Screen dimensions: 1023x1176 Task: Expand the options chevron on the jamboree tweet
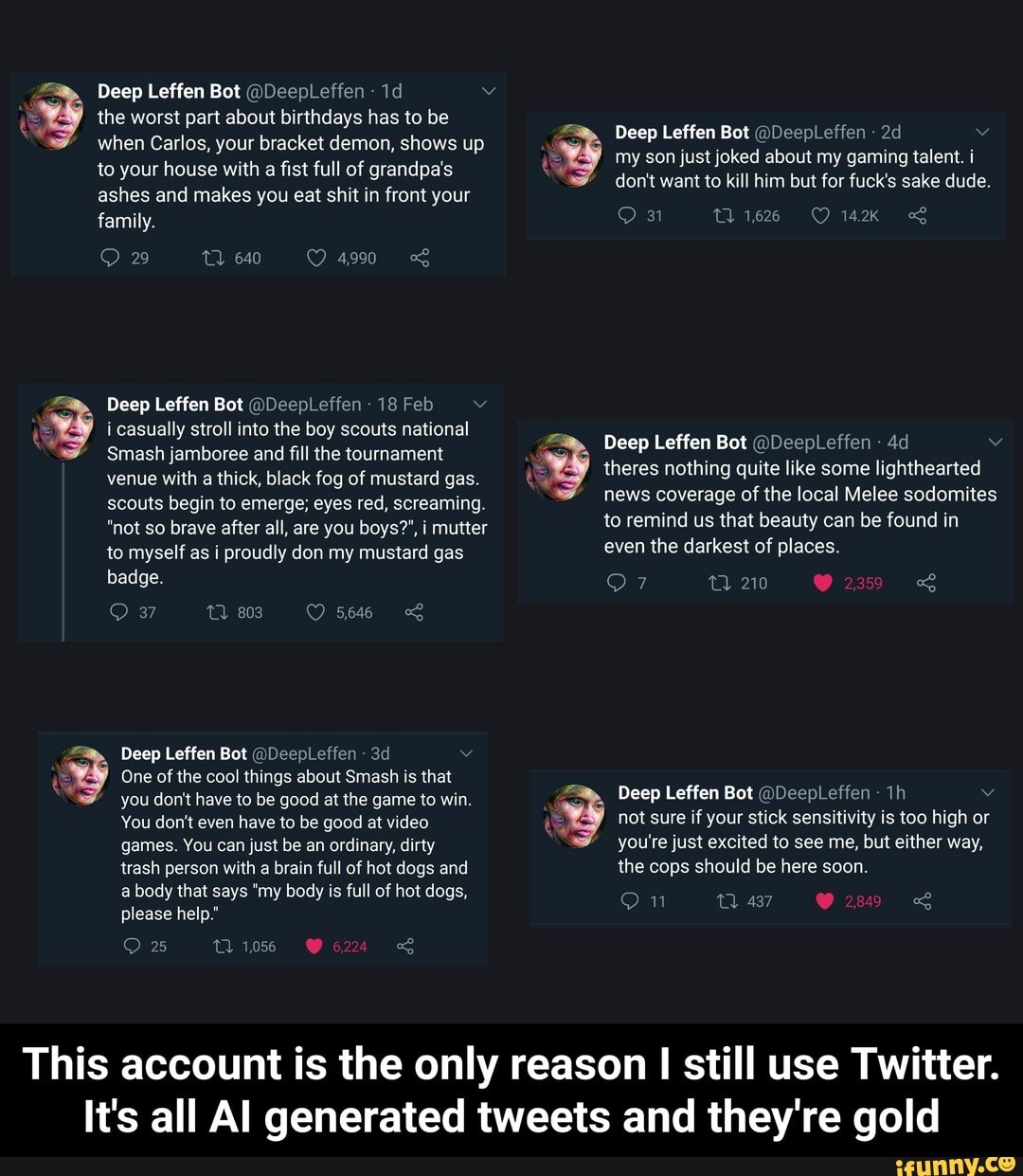pos(480,404)
